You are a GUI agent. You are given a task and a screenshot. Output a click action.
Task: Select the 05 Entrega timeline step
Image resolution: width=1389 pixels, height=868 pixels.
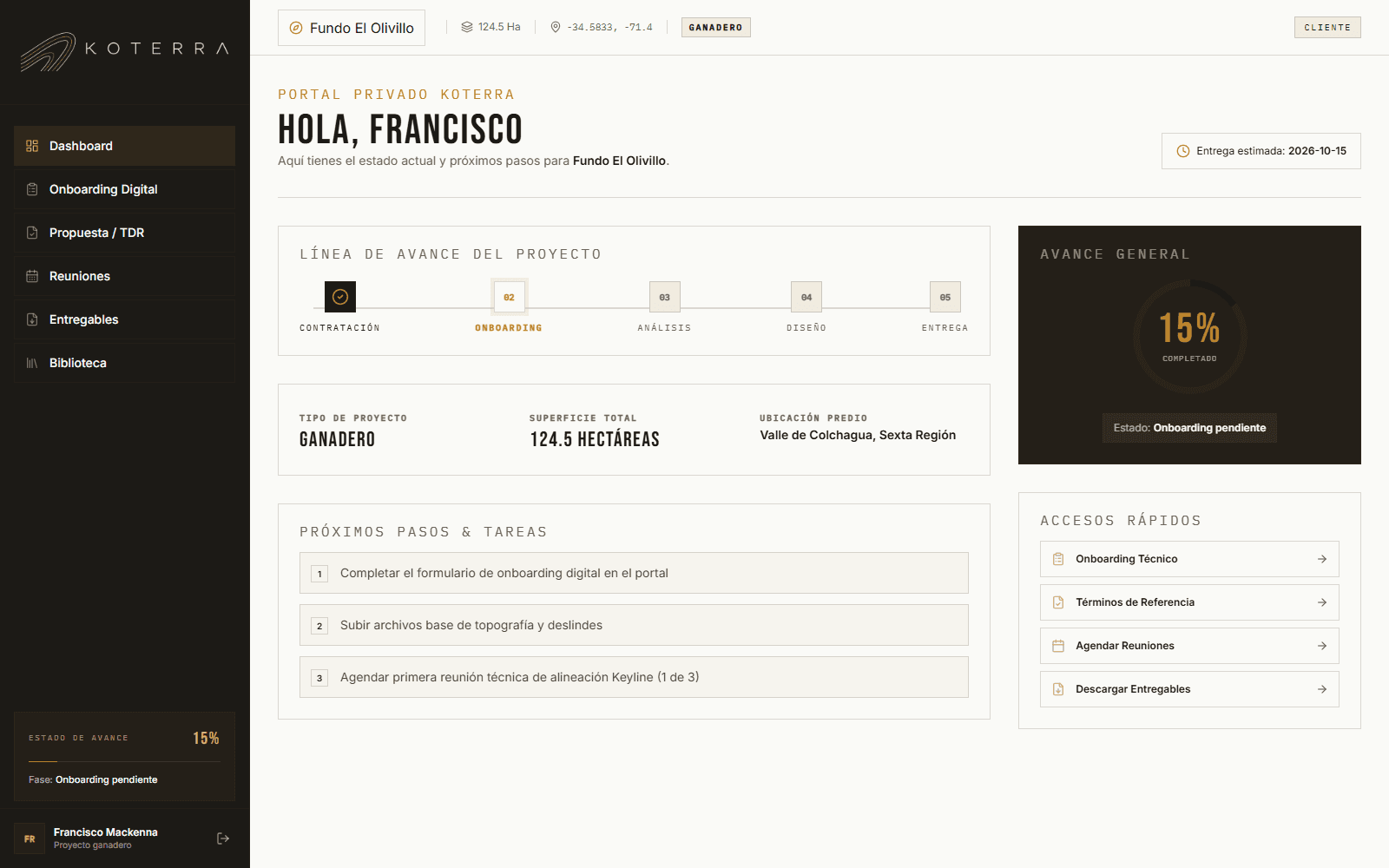pyautogui.click(x=945, y=297)
